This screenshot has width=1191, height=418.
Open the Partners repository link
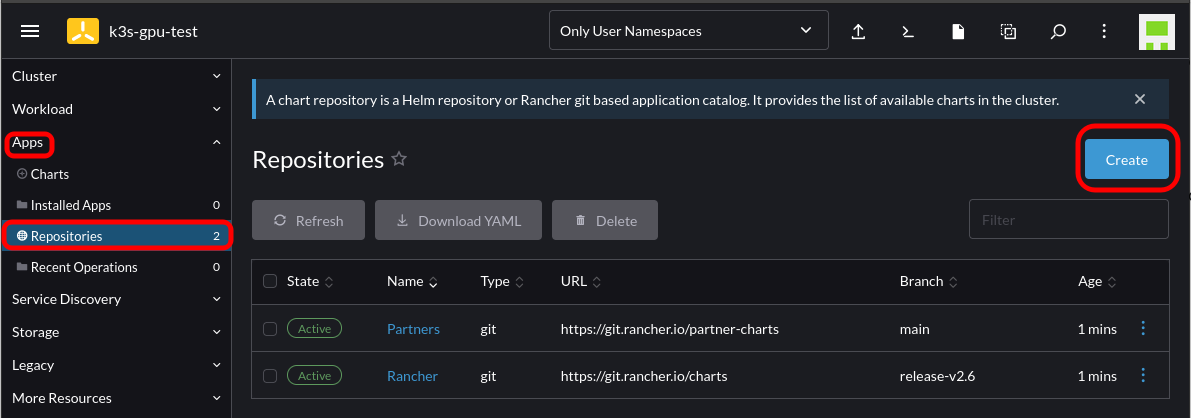[413, 329]
